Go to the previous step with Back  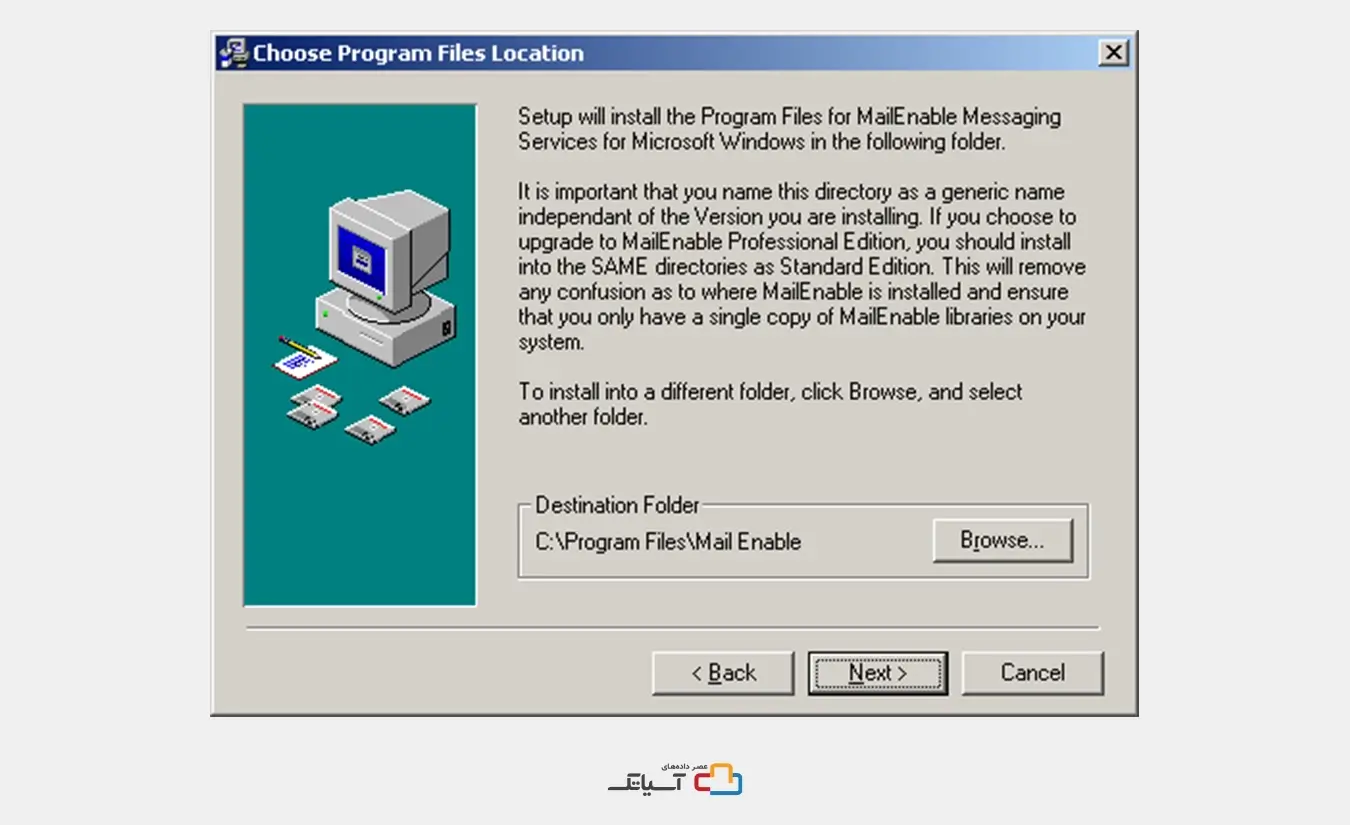click(723, 673)
